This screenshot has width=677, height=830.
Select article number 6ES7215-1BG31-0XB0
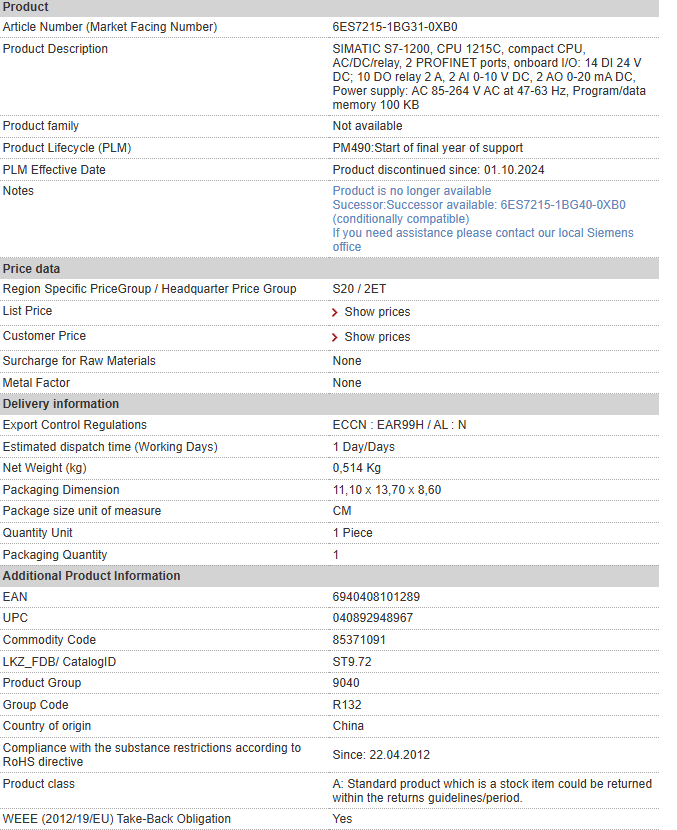[395, 26]
